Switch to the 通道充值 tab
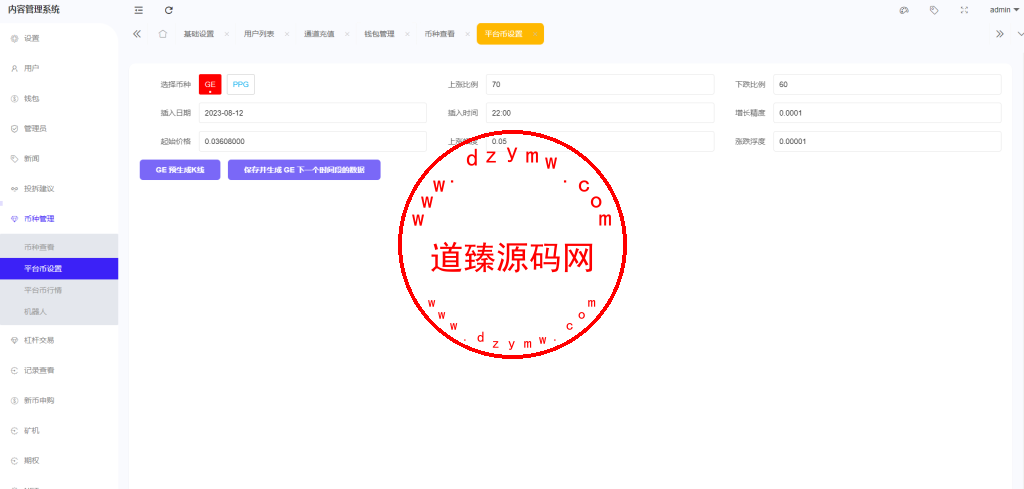The image size is (1024, 489). 319,34
